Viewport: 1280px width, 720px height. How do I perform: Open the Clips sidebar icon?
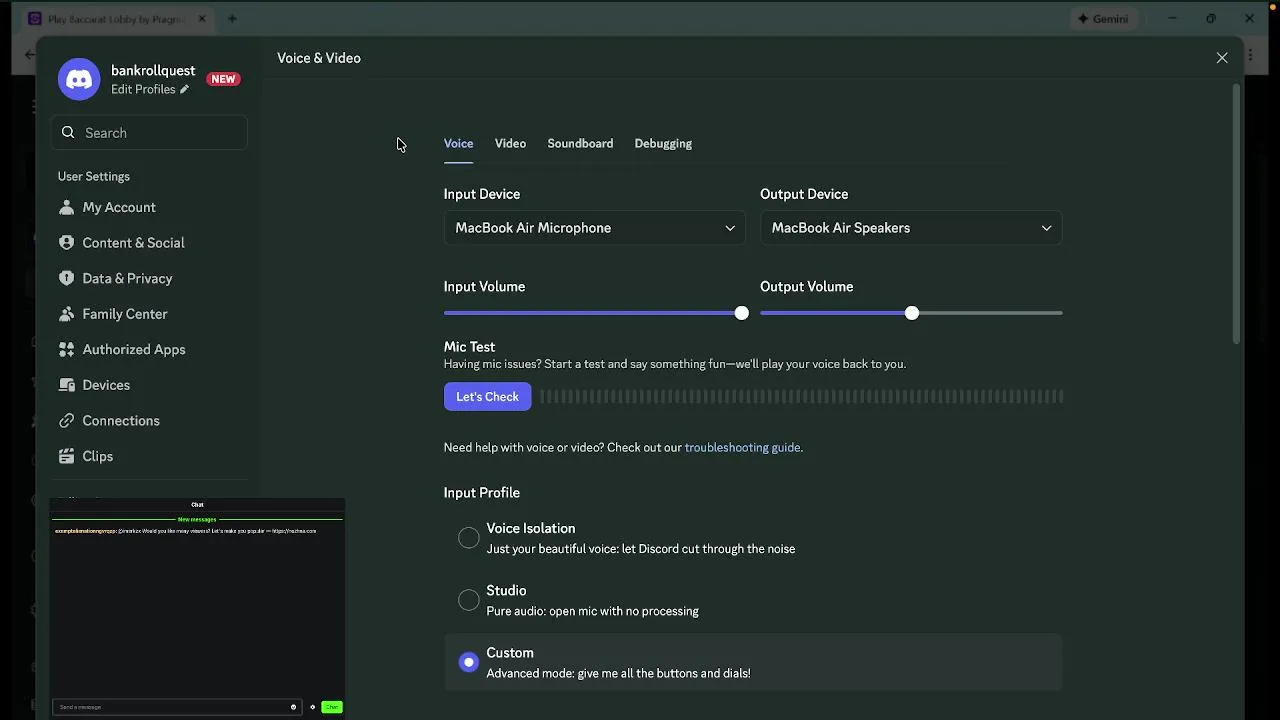click(67, 456)
